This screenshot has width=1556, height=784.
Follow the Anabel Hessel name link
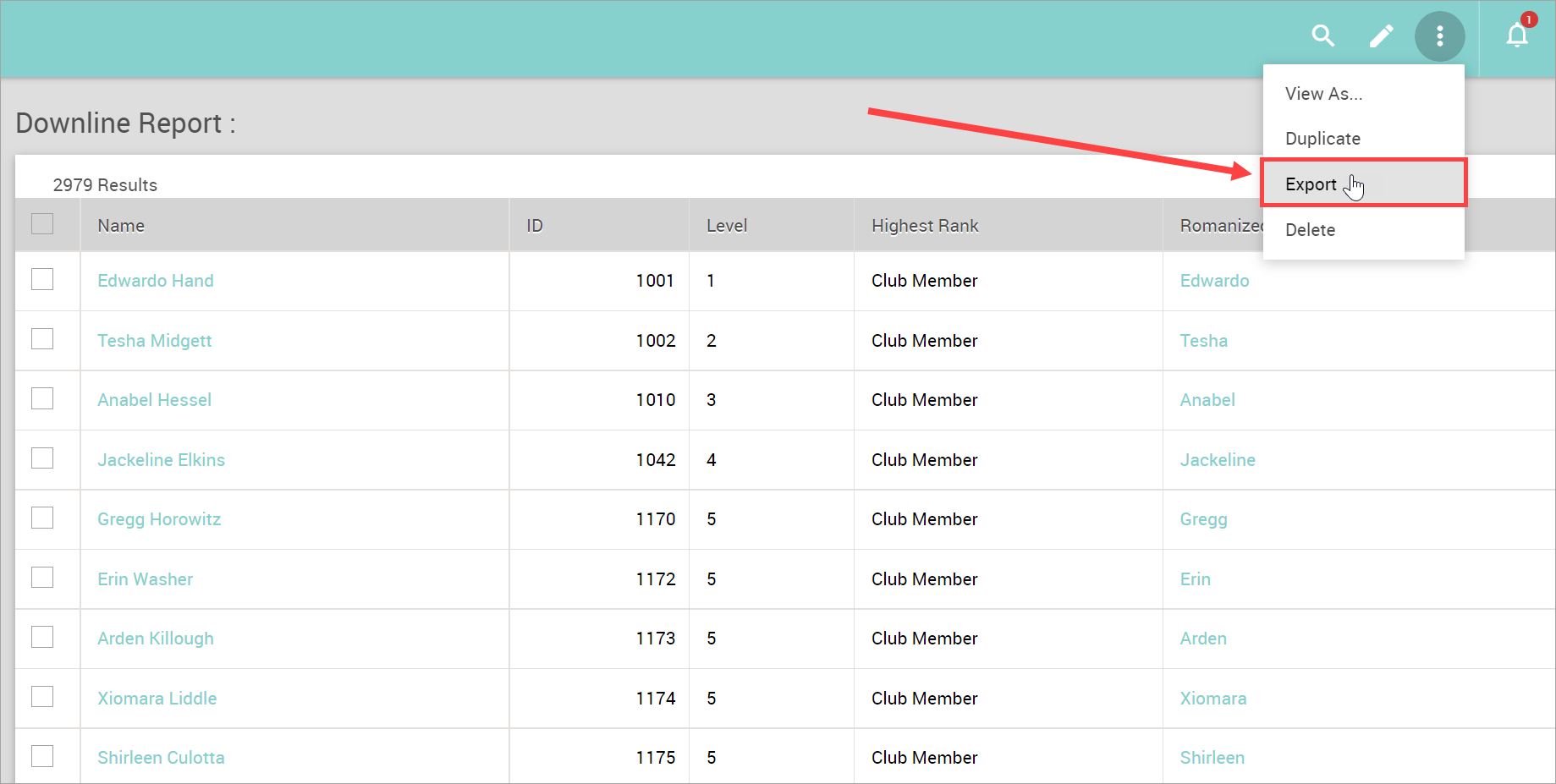click(155, 400)
